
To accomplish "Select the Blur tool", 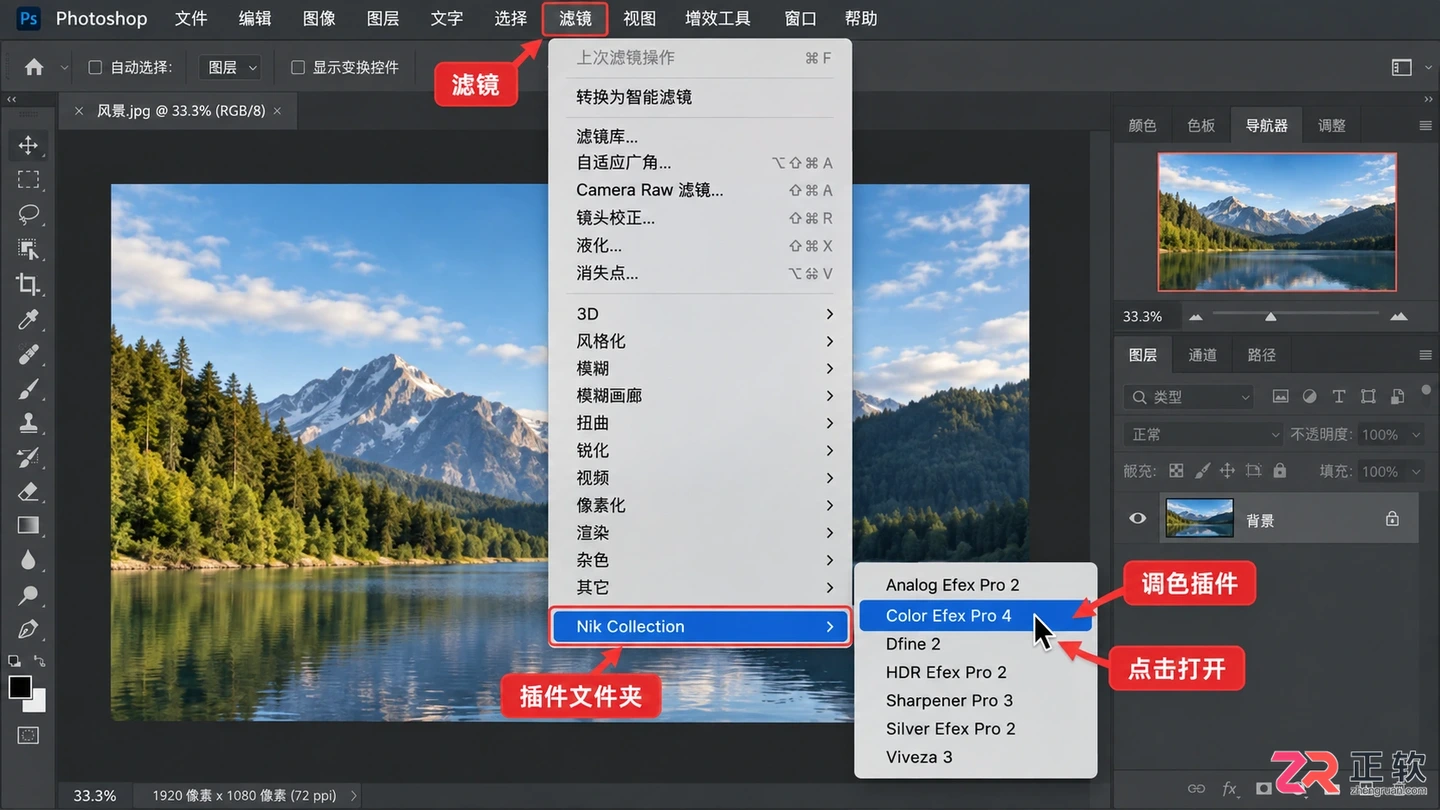I will pyautogui.click(x=28, y=560).
